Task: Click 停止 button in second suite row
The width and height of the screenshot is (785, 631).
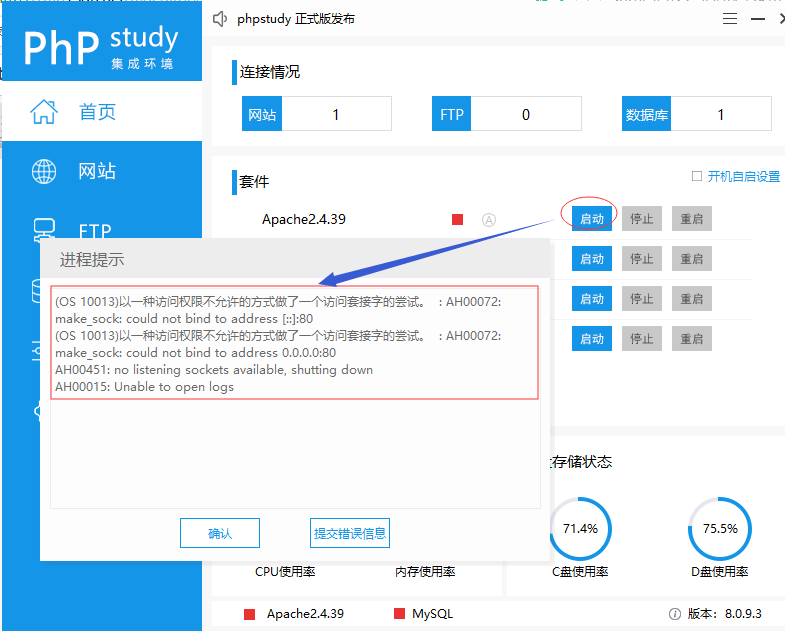Action: tap(642, 259)
